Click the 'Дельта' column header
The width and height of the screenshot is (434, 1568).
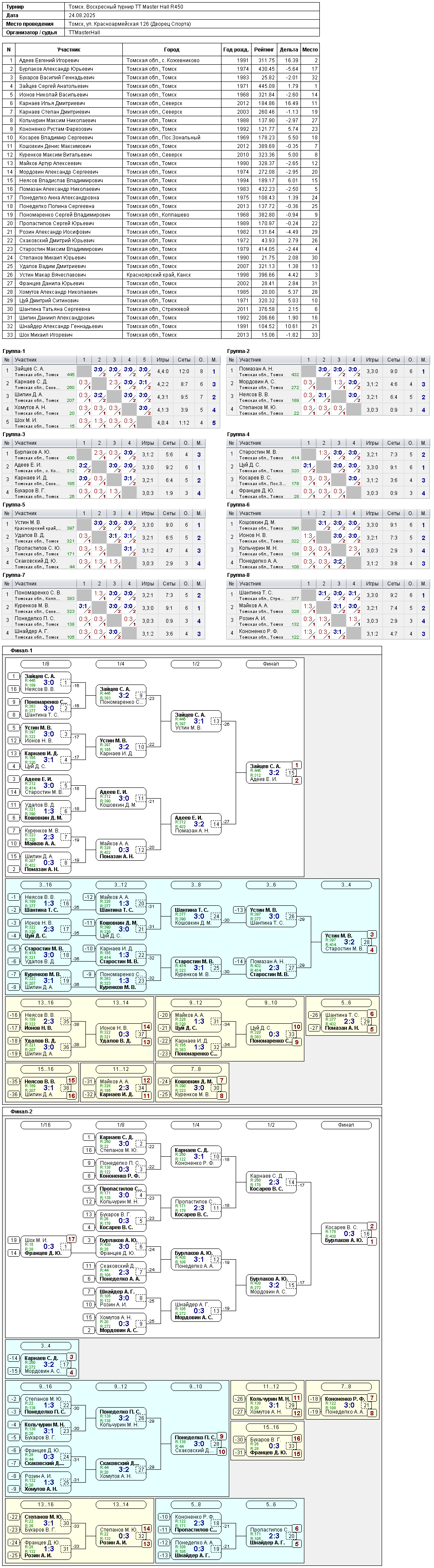point(289,50)
